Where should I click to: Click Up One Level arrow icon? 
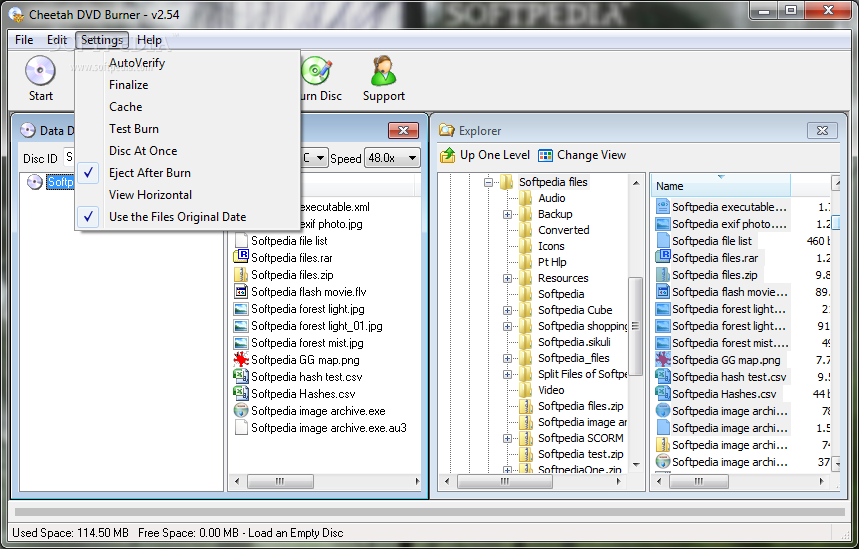(x=448, y=156)
